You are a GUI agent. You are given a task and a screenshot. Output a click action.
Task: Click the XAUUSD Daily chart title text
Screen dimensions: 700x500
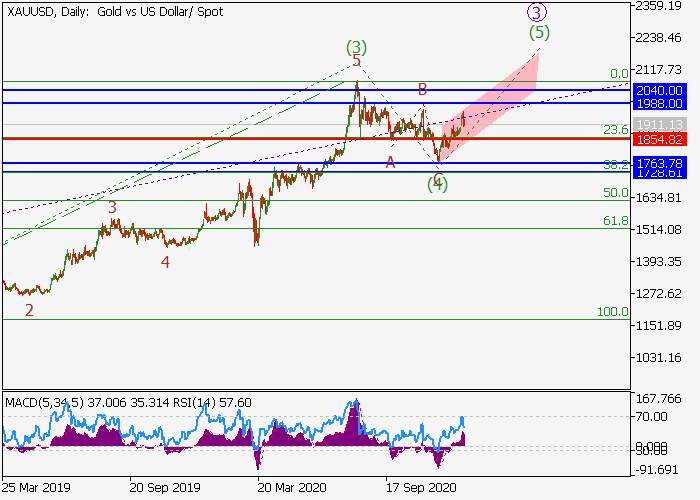[115, 12]
